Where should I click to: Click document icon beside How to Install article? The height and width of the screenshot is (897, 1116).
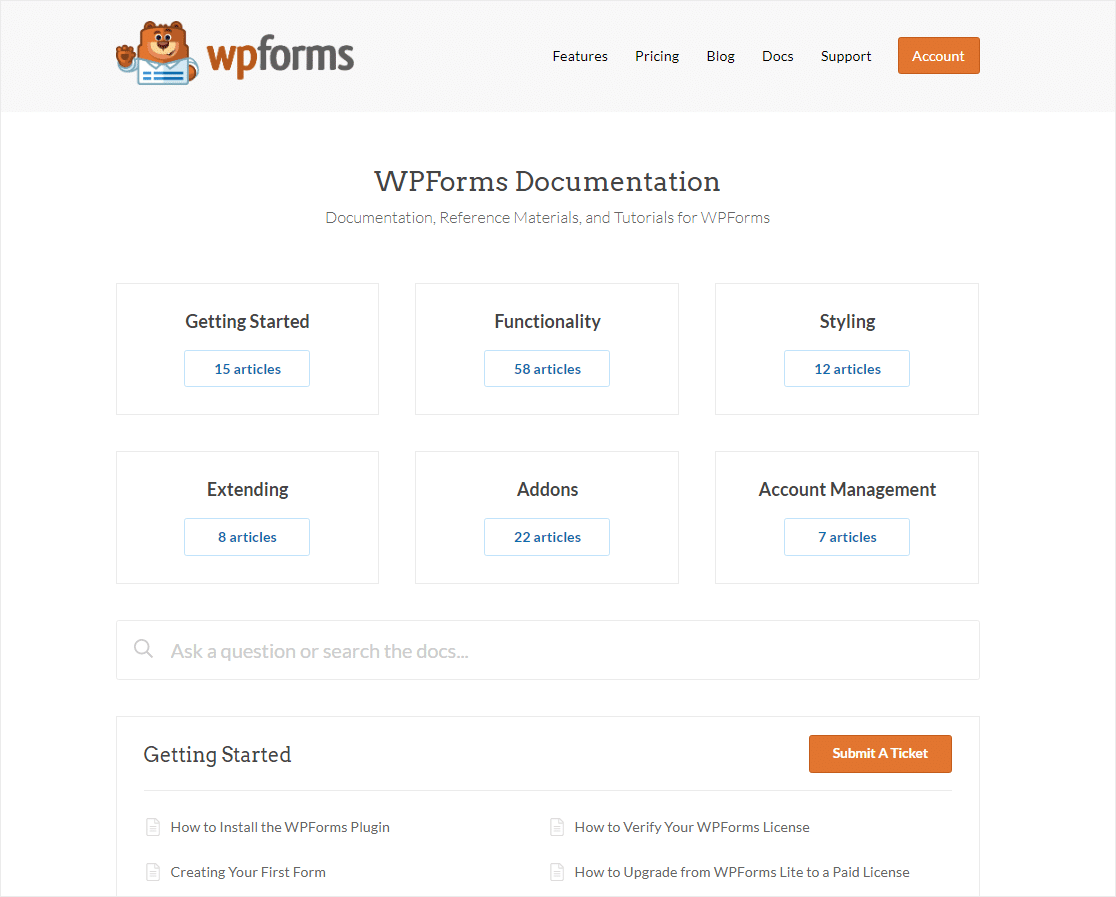click(x=153, y=827)
